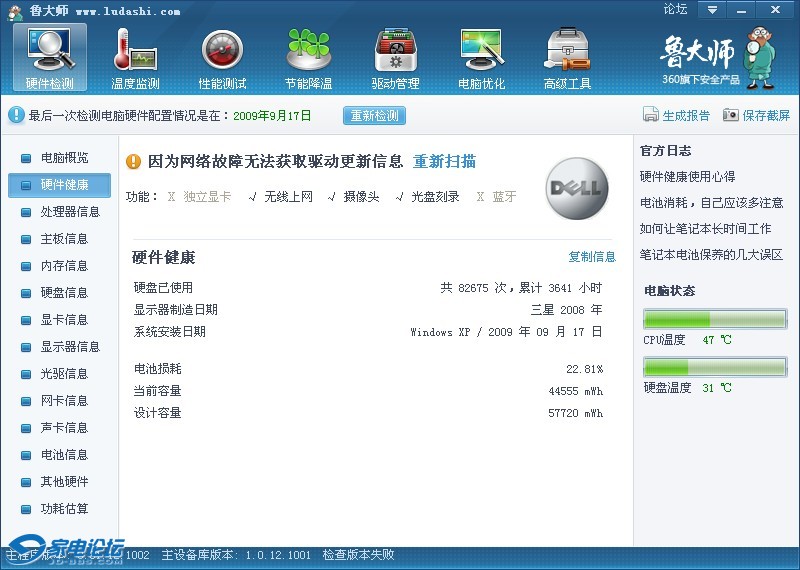Select 电池信息 in the sidebar

click(64, 455)
